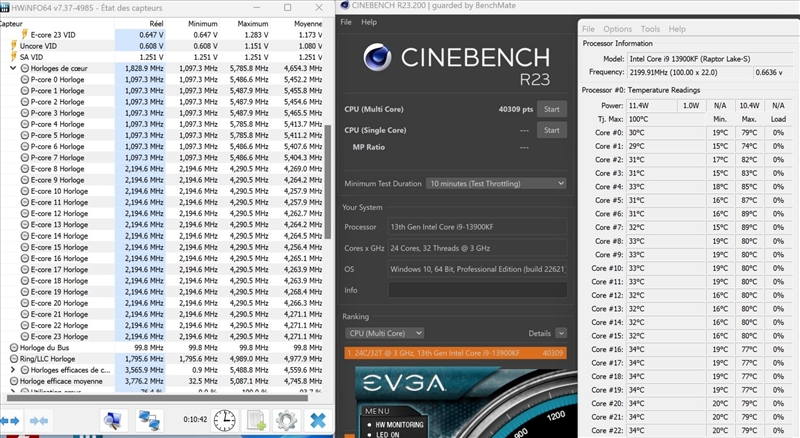Click the Cinebench title bar sphere icon
The width and height of the screenshot is (800, 438).
[344, 5]
